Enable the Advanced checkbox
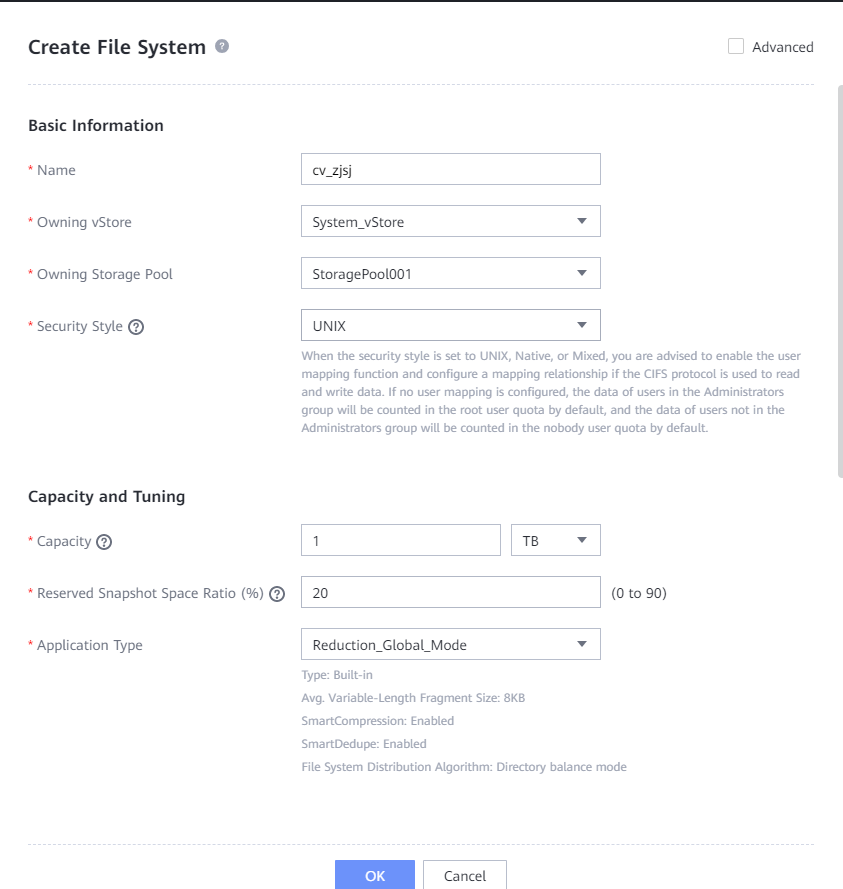The width and height of the screenshot is (843, 889). [x=736, y=46]
